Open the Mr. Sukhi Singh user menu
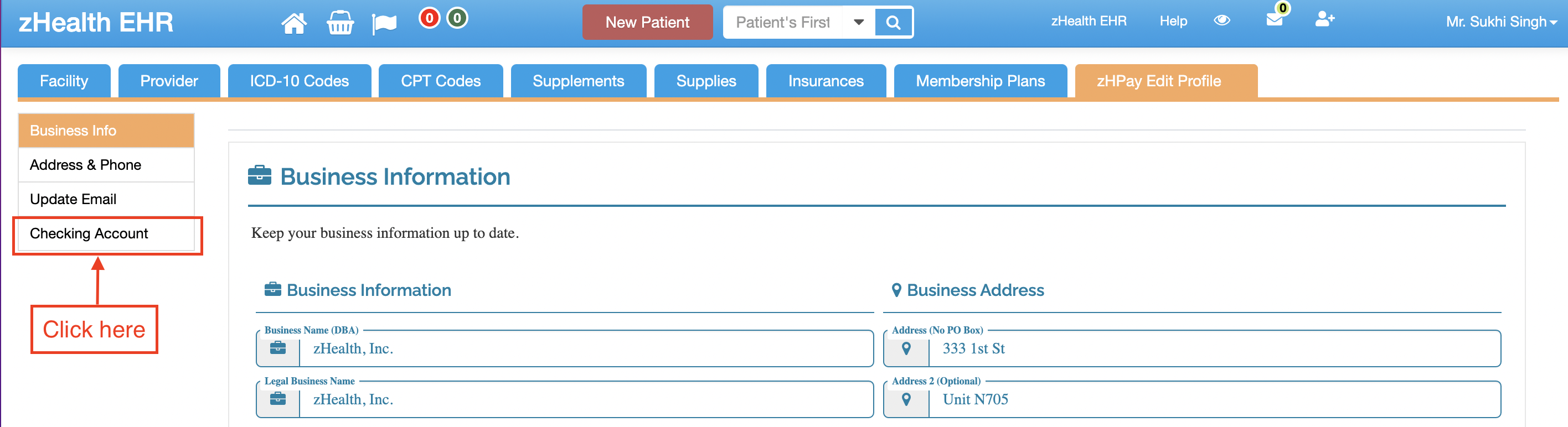 [x=1501, y=22]
